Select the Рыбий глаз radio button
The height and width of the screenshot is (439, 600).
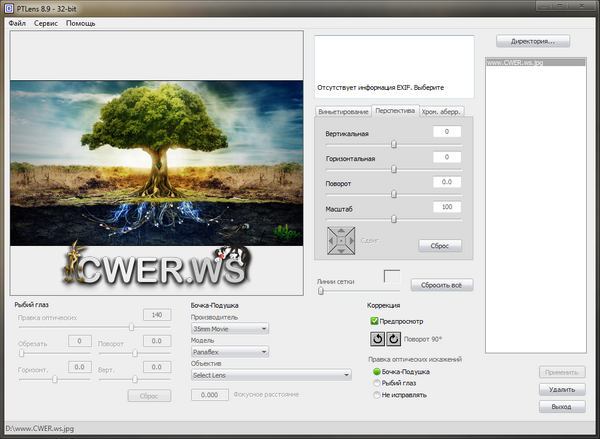click(x=377, y=383)
